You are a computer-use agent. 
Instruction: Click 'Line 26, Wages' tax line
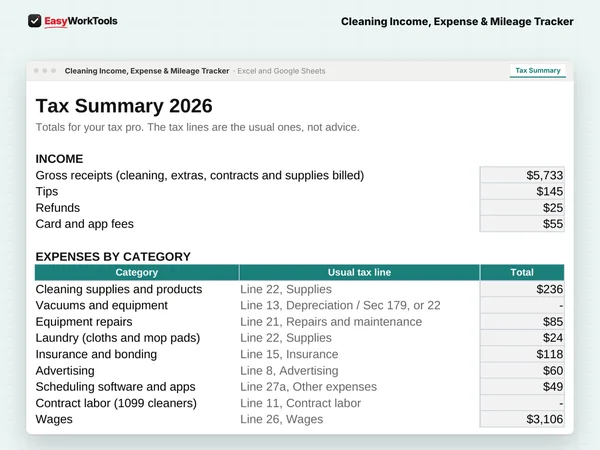[282, 419]
